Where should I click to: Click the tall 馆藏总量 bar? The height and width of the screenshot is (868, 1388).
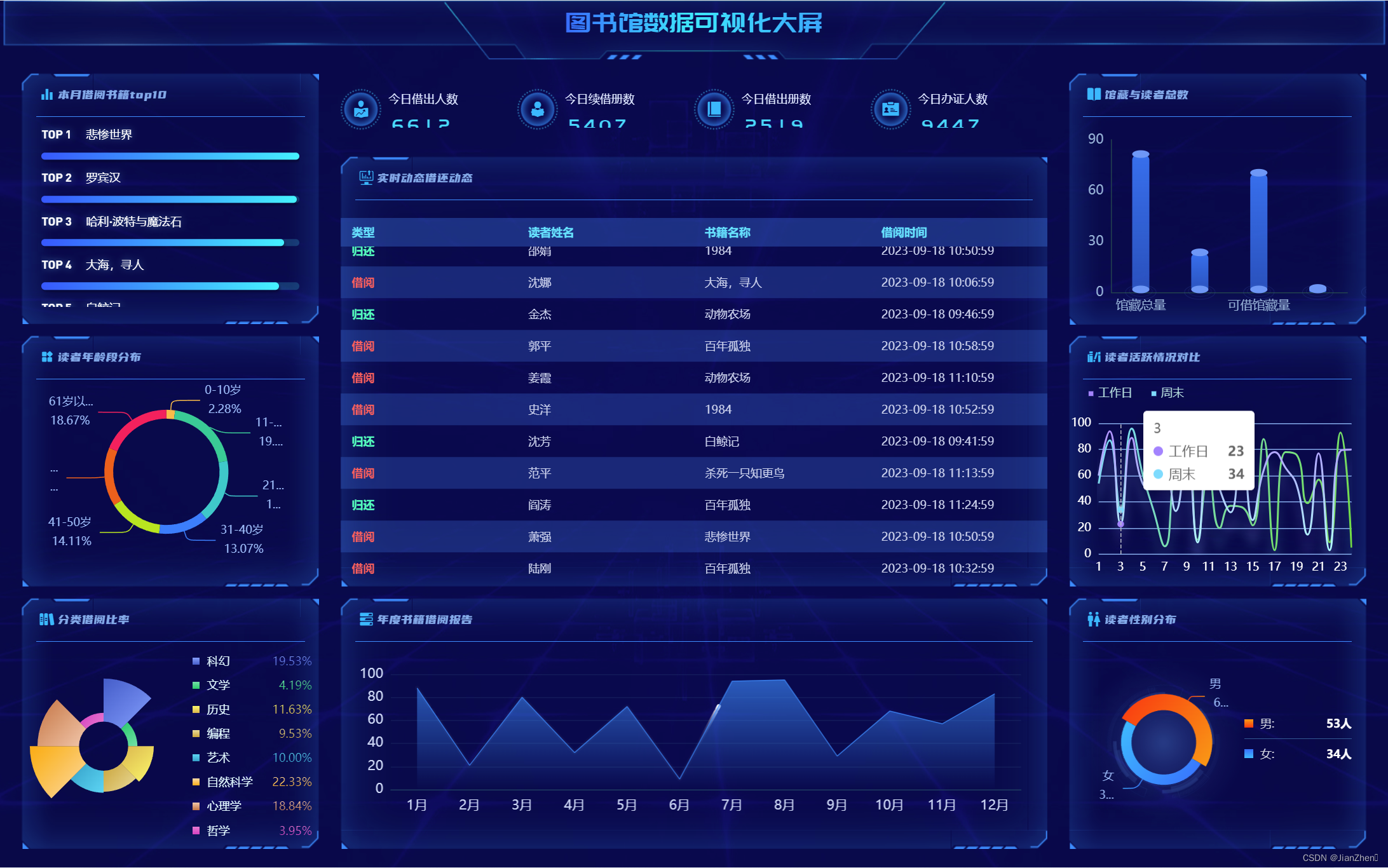pos(1141,222)
